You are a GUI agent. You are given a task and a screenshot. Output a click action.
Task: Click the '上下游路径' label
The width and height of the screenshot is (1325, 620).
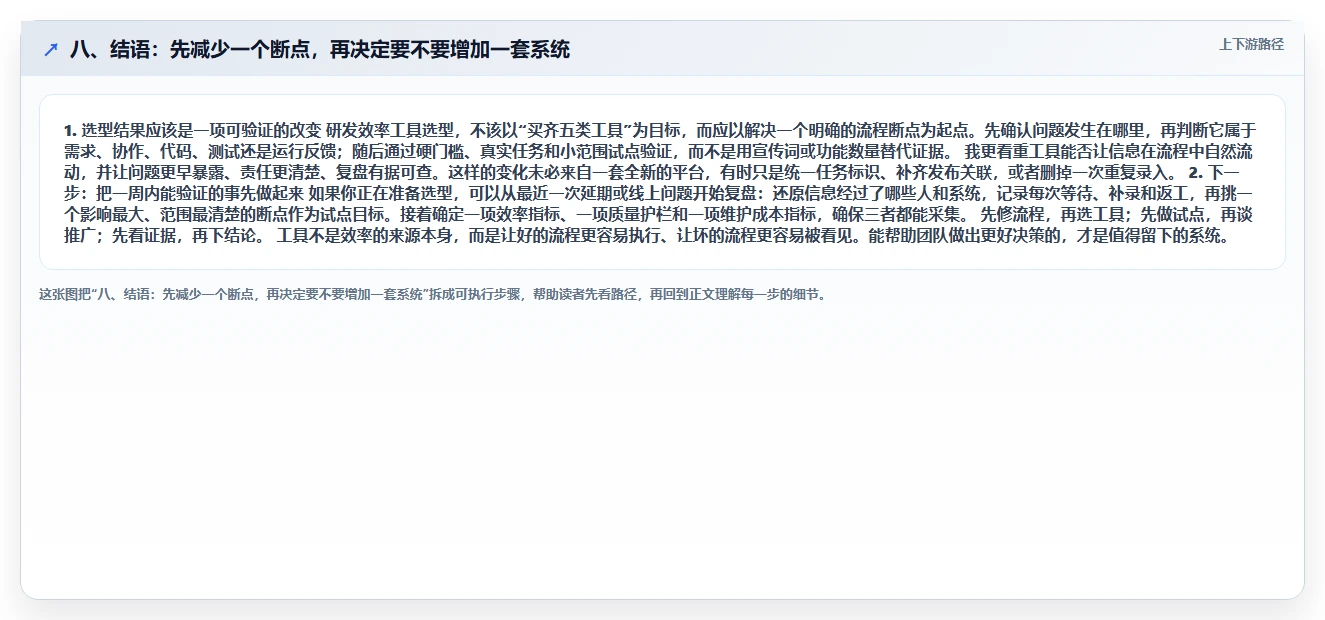(1251, 44)
